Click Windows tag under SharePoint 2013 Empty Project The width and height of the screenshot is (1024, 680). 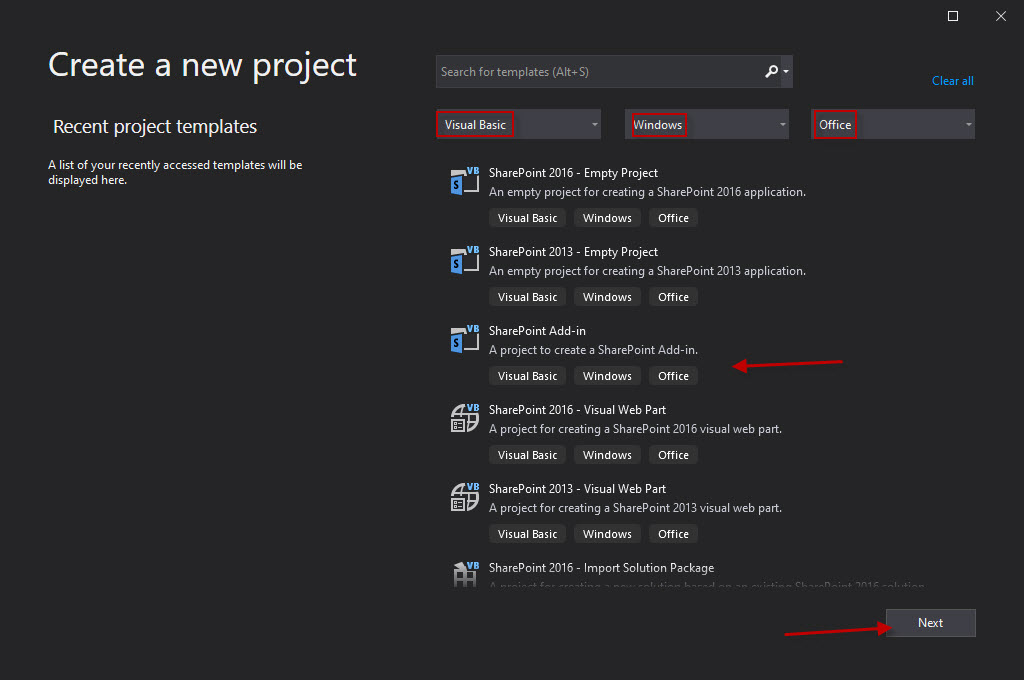coord(607,297)
